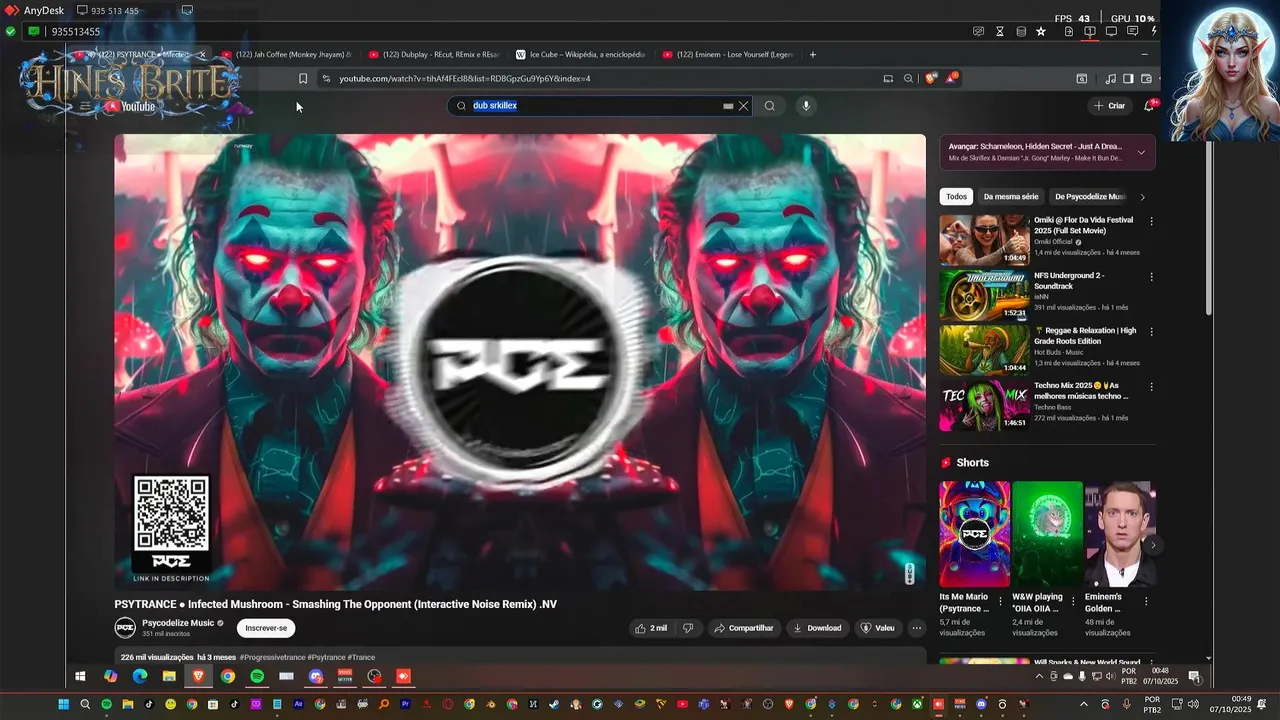Switch to Dubplay - REcut, REmix tab
Viewport: 1280px width, 720px height.
coord(434,55)
